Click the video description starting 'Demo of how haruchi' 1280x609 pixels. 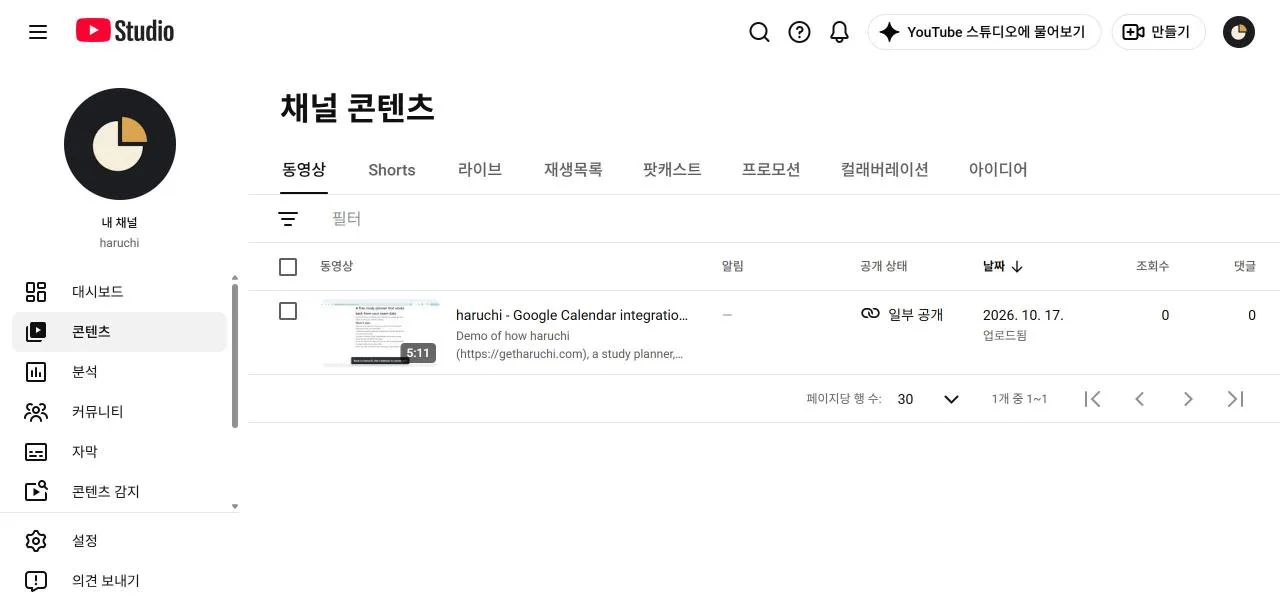point(570,345)
